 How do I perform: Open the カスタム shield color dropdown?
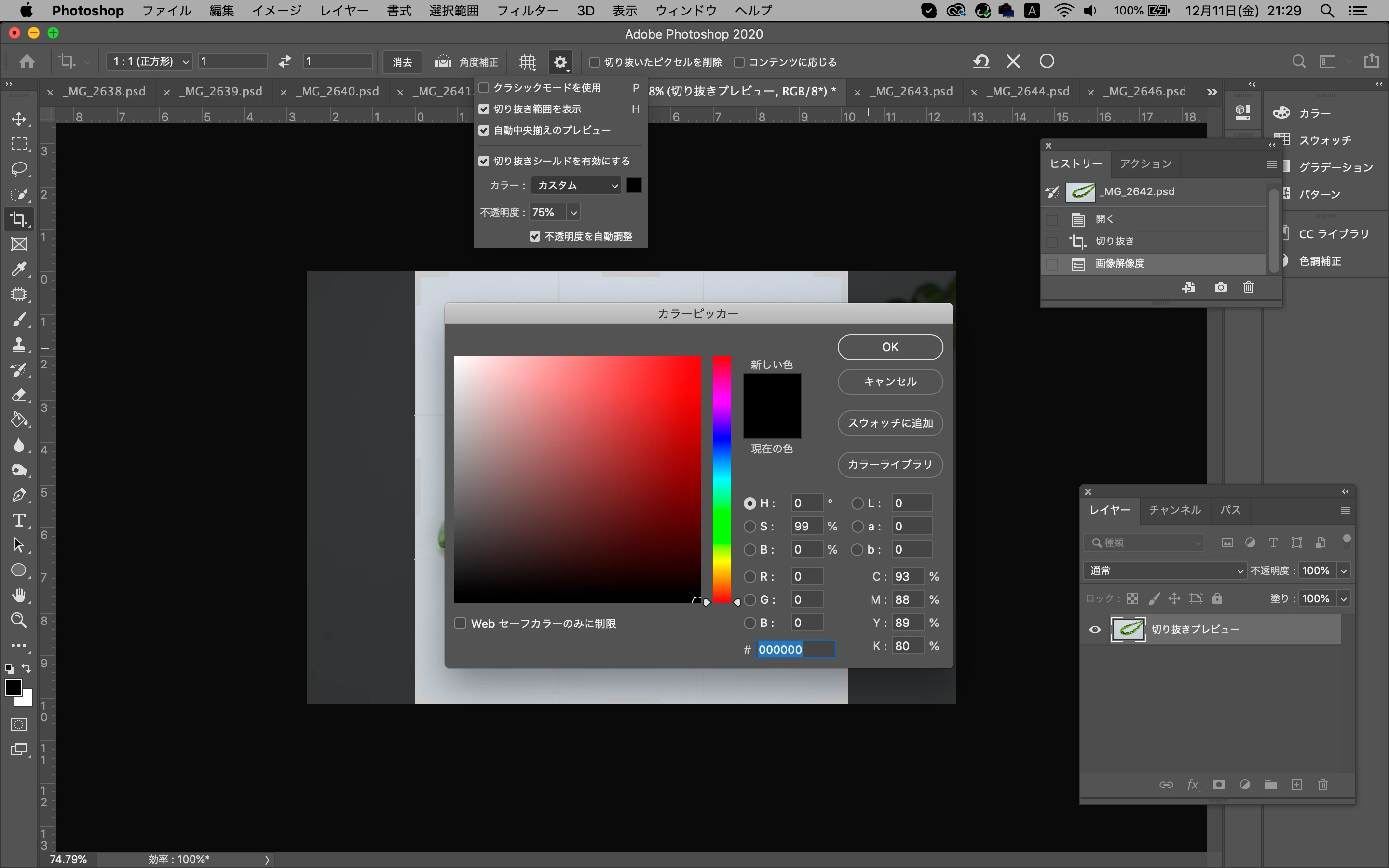tap(576, 186)
